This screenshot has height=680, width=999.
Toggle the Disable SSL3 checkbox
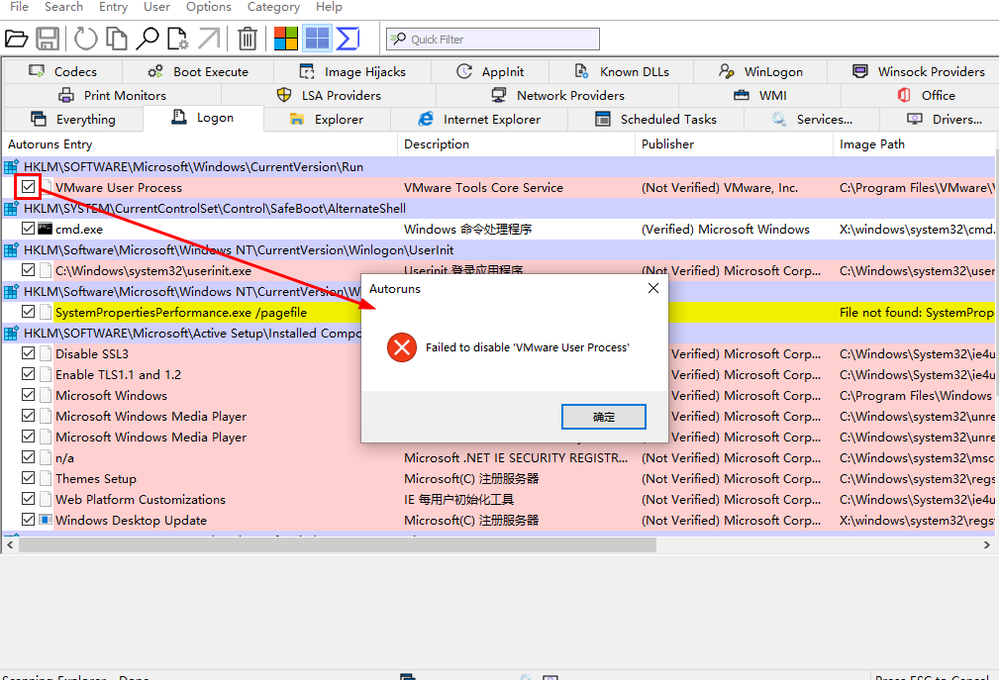click(28, 353)
